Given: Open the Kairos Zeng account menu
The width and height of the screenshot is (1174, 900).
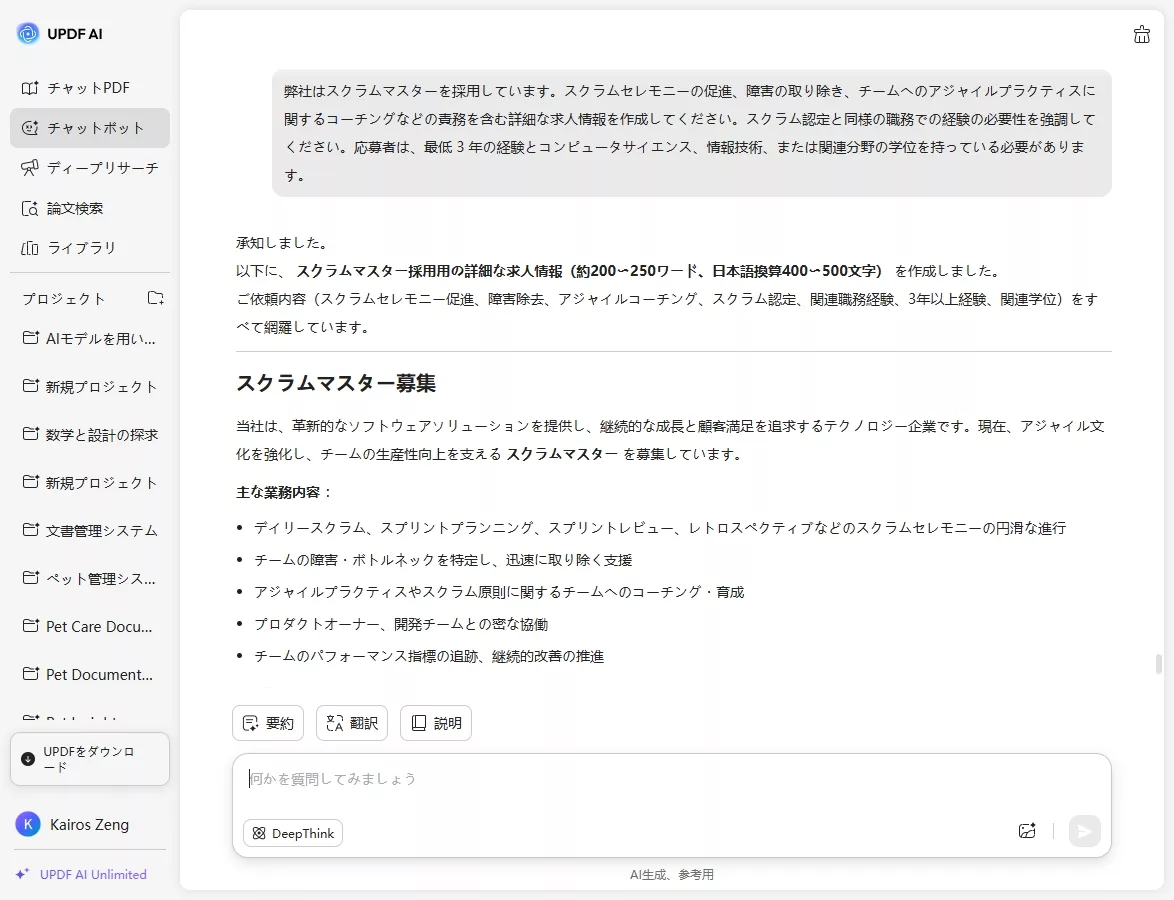Looking at the screenshot, I should (x=88, y=824).
